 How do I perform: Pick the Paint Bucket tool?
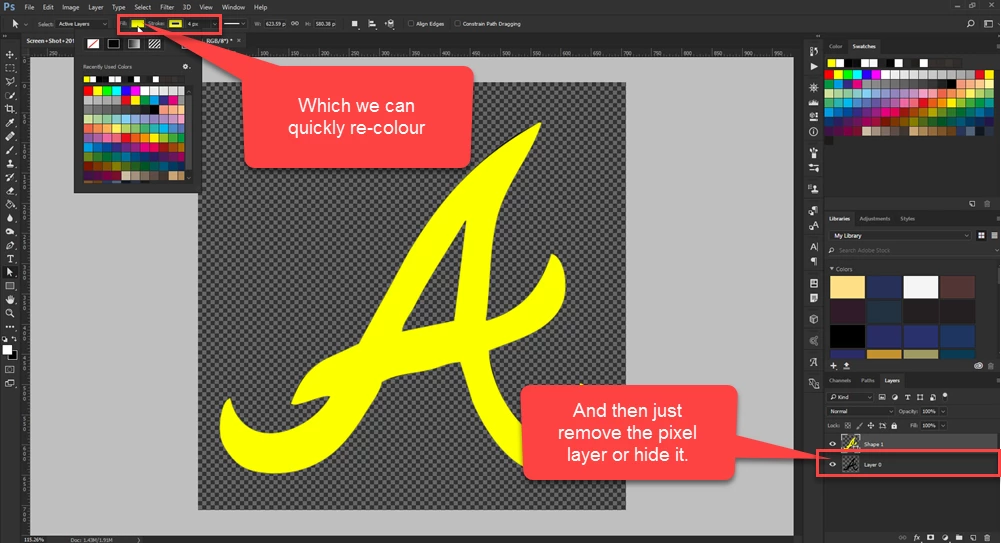pos(10,204)
